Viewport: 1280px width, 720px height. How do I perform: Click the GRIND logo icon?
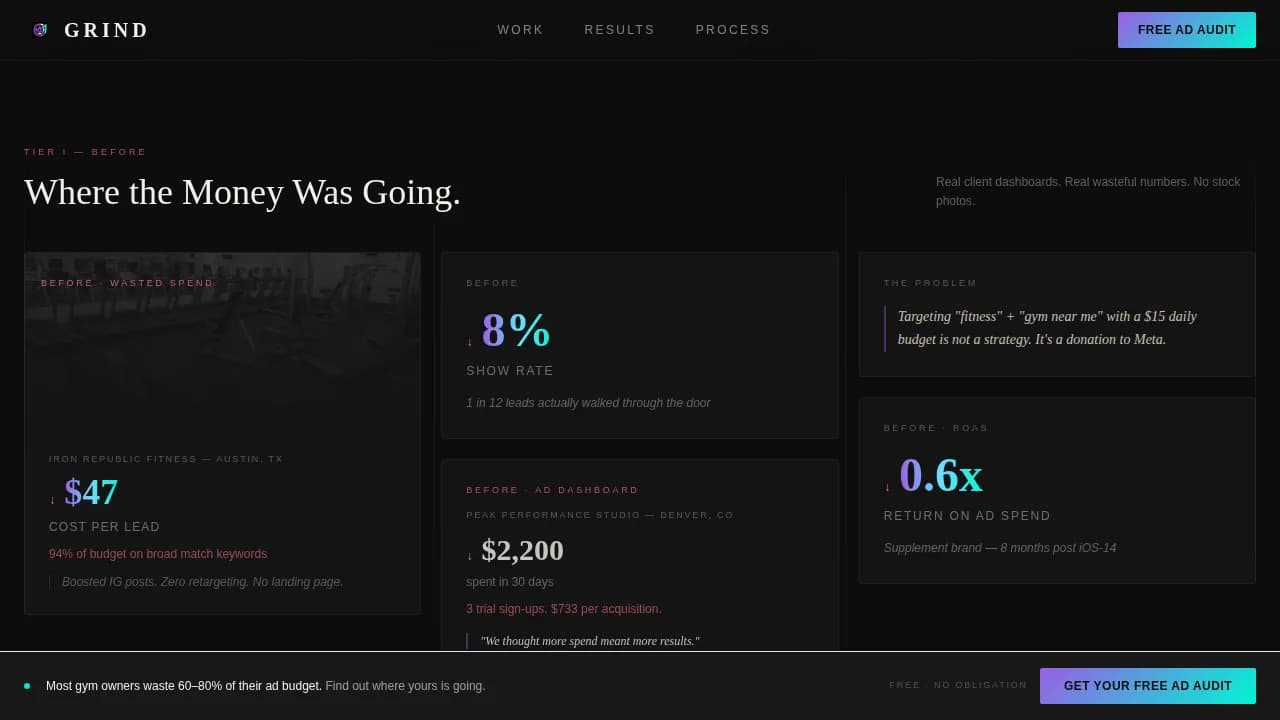point(40,29)
